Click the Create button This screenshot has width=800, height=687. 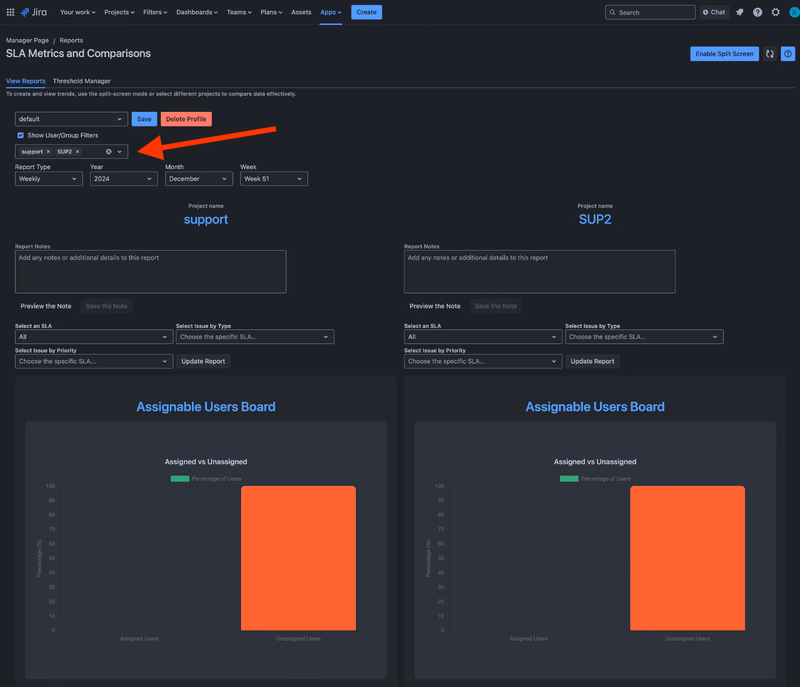pos(366,12)
